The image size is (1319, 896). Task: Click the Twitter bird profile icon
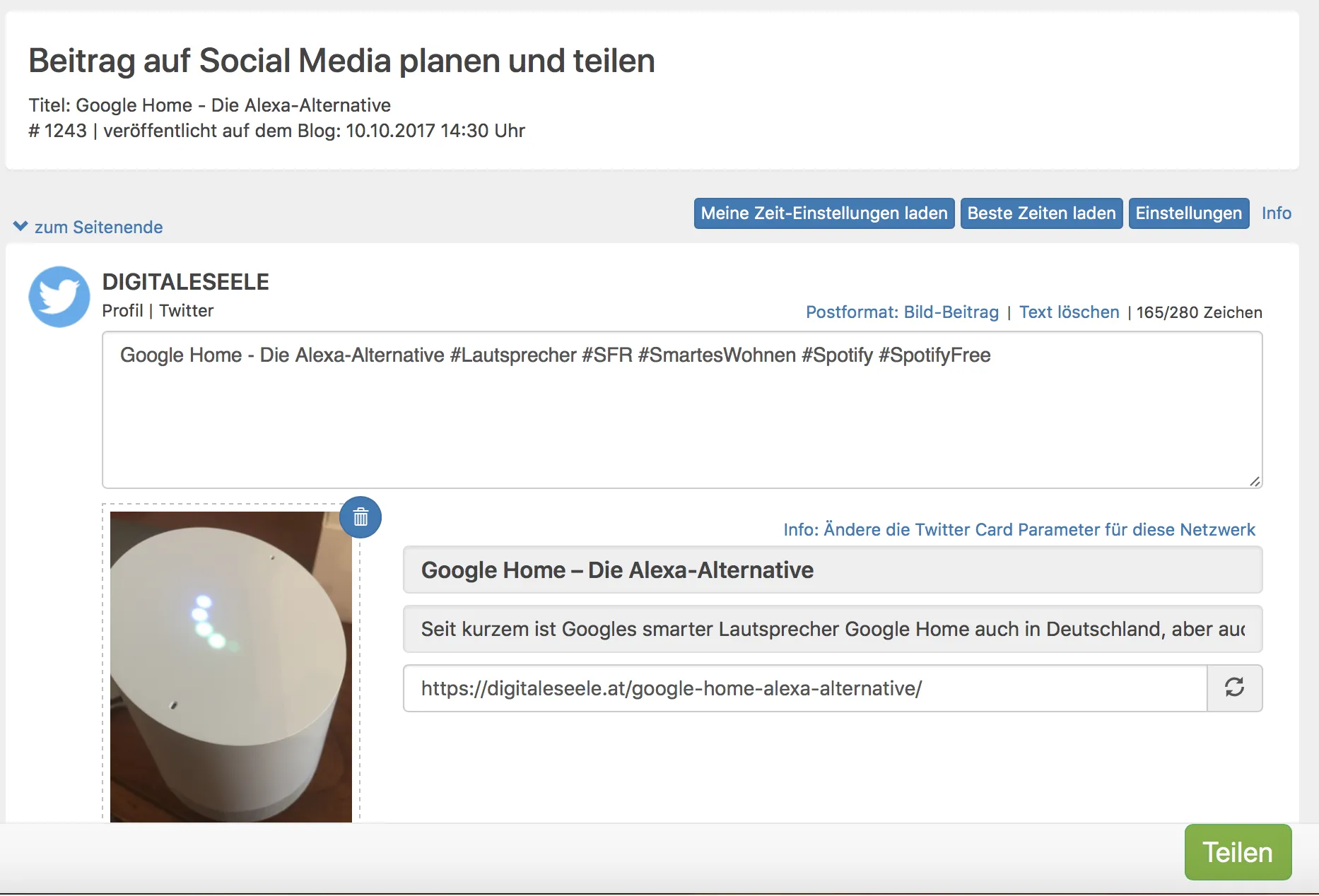pos(59,297)
